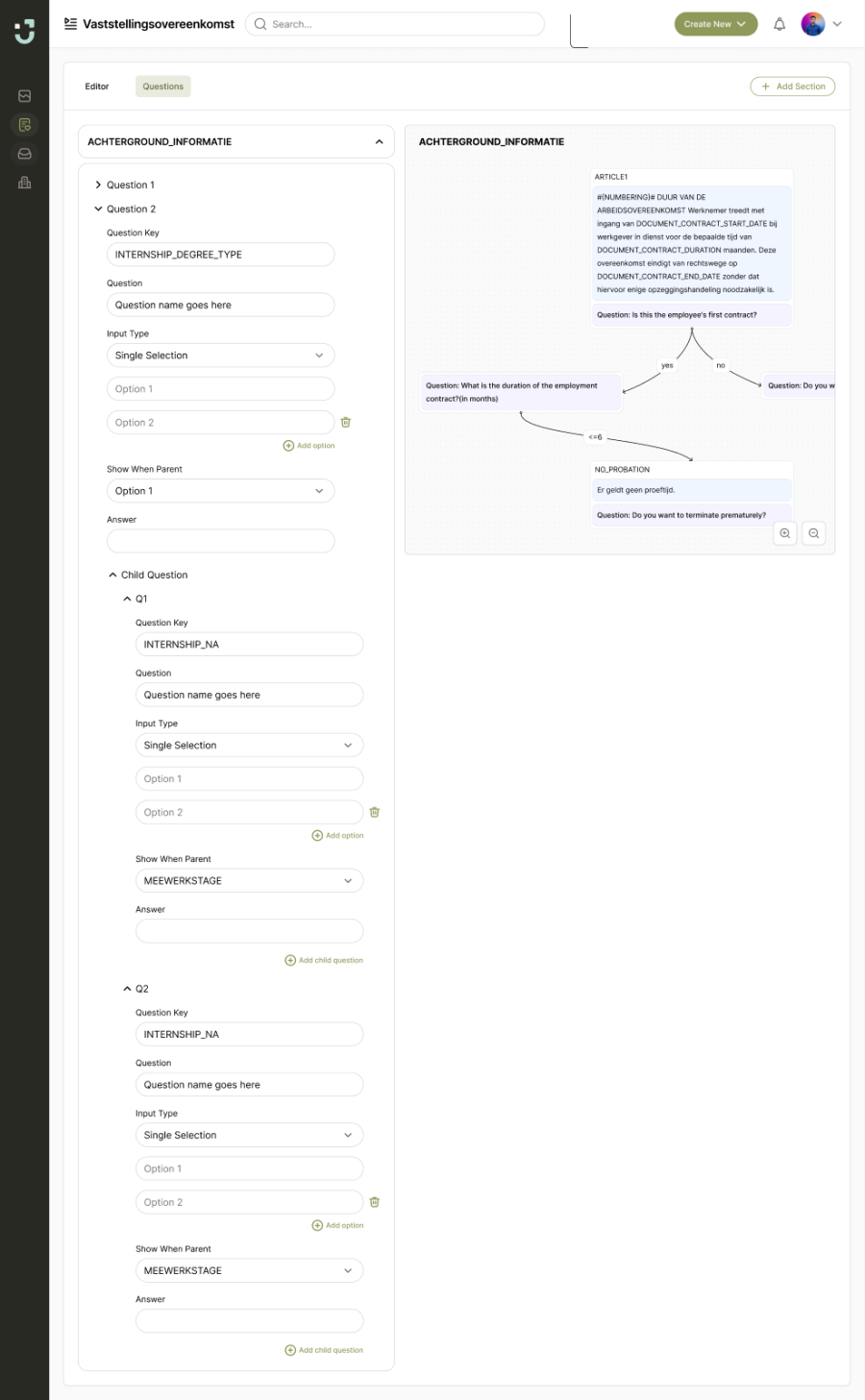
Task: Open Q1's Input Type Single Selection dropdown
Action: pyautogui.click(x=250, y=746)
